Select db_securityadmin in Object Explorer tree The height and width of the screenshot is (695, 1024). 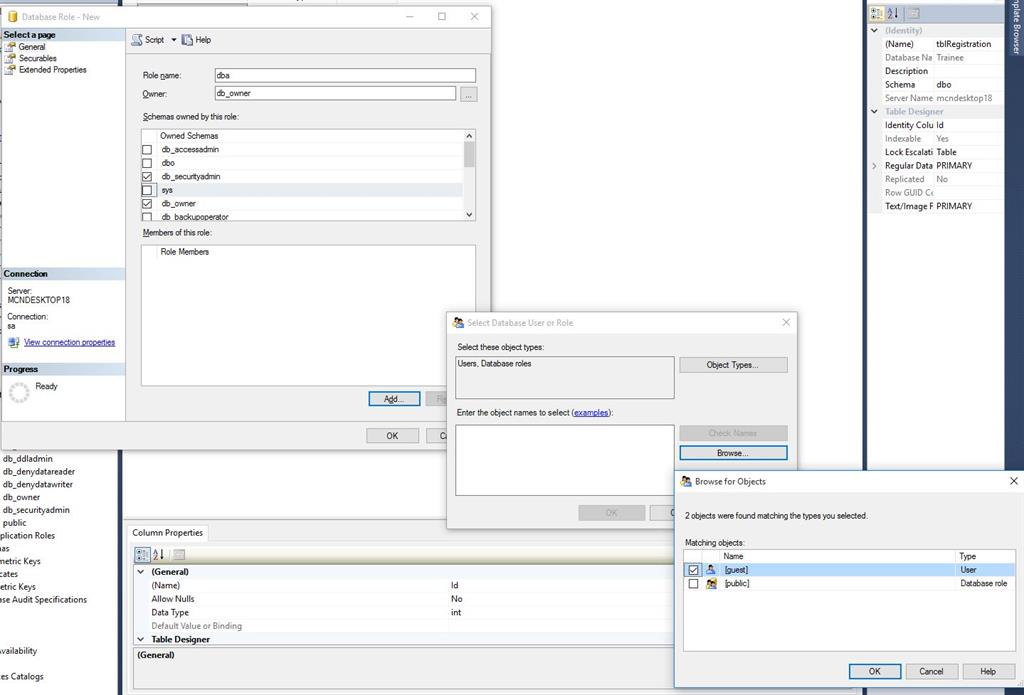click(x=36, y=510)
